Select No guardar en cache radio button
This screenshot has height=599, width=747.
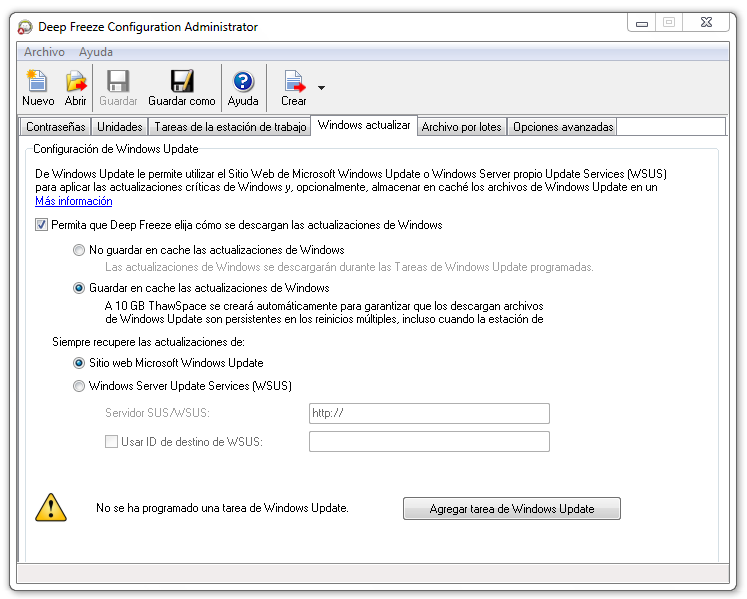[x=79, y=250]
